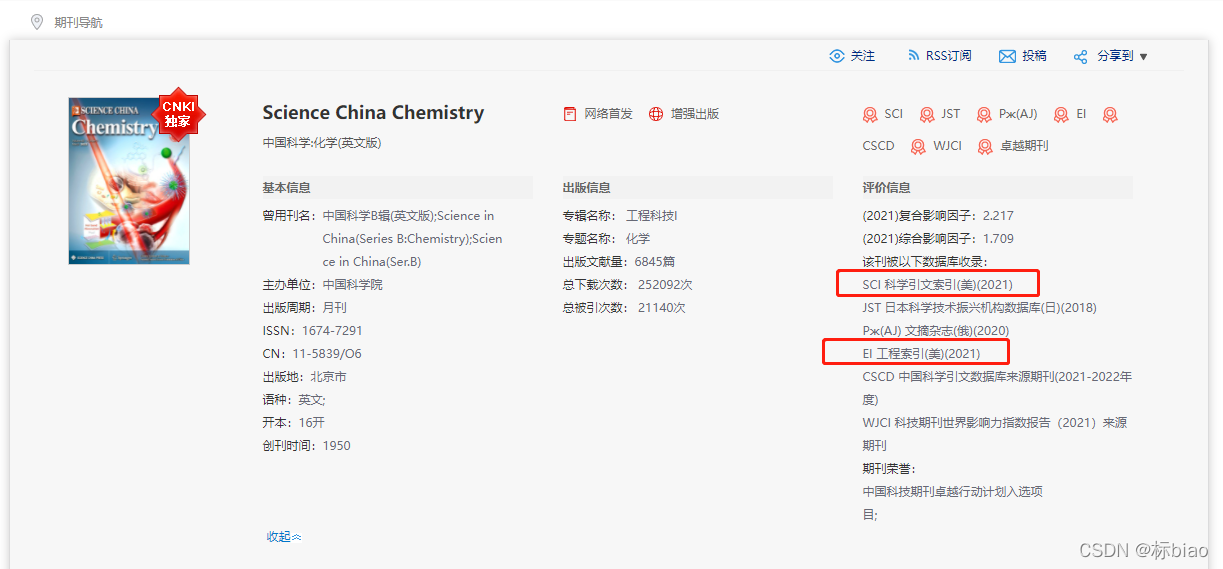Click the RSS feed icon
This screenshot has width=1223, height=569.
pyautogui.click(x=913, y=56)
